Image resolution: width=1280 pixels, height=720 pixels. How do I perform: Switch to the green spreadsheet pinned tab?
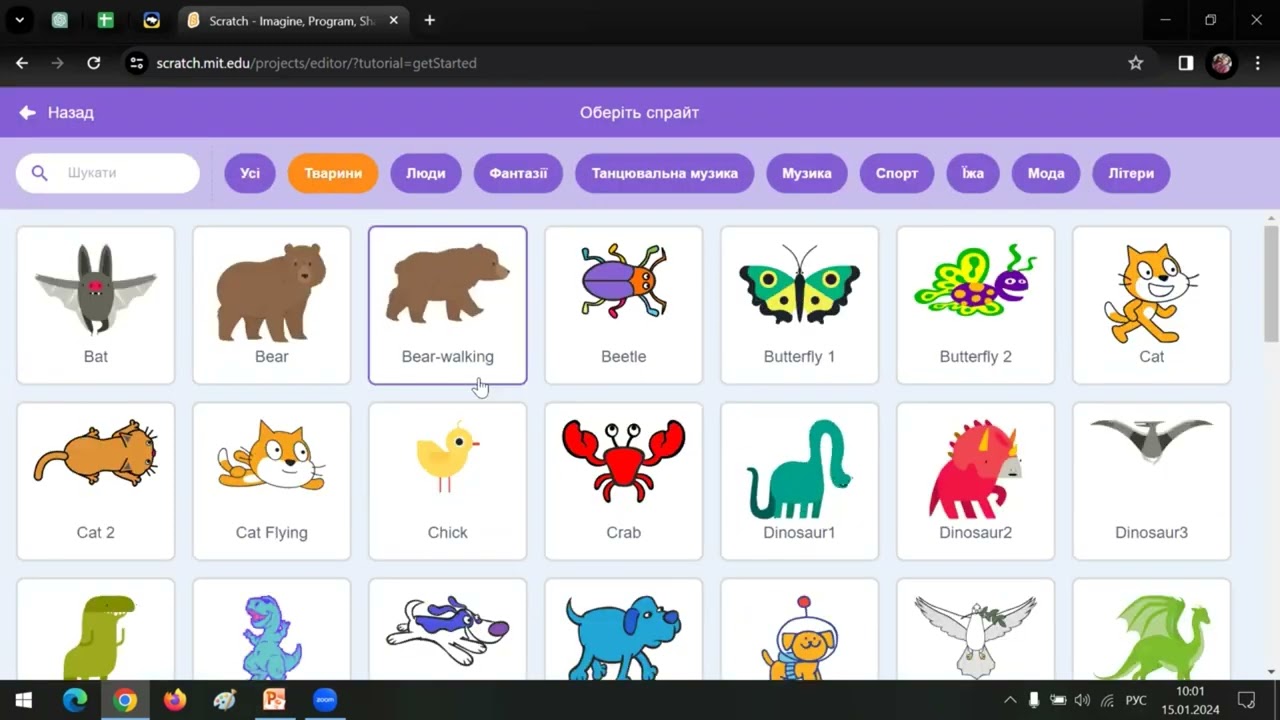click(105, 20)
